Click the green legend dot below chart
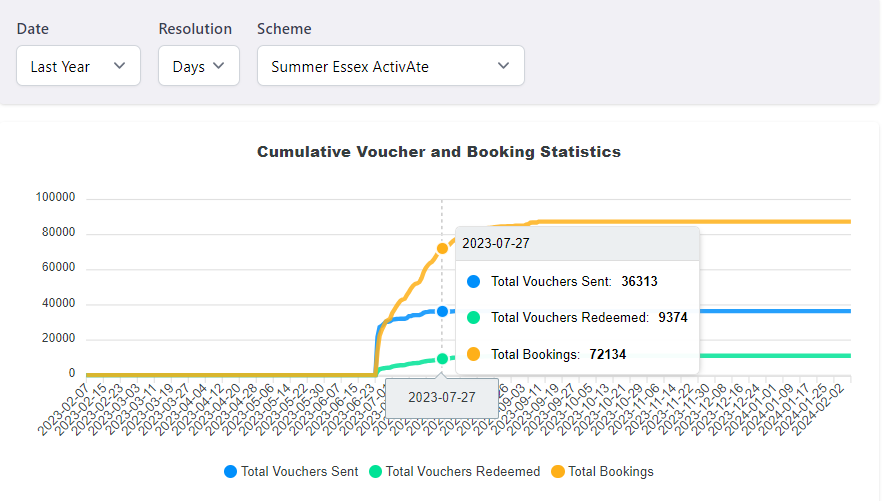Screen dimensions: 893x501 pos(376,471)
